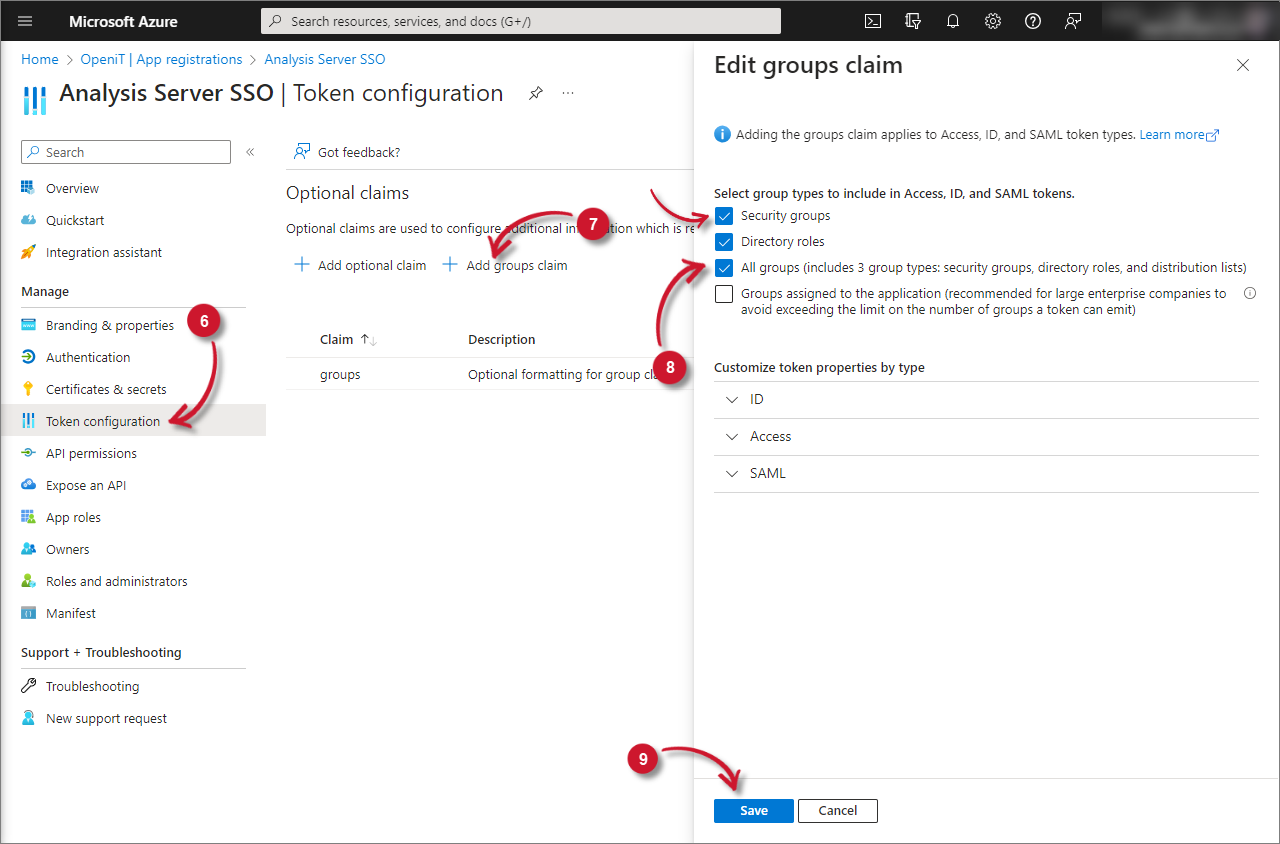Open the Learn more link
Screen dimensions: 1280x844
[1173, 134]
